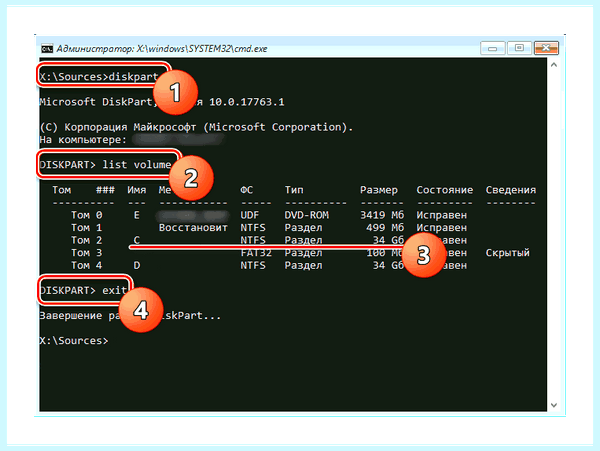Image resolution: width=600 pixels, height=451 pixels.
Task: Click the red step 1 badge
Action: (176, 92)
